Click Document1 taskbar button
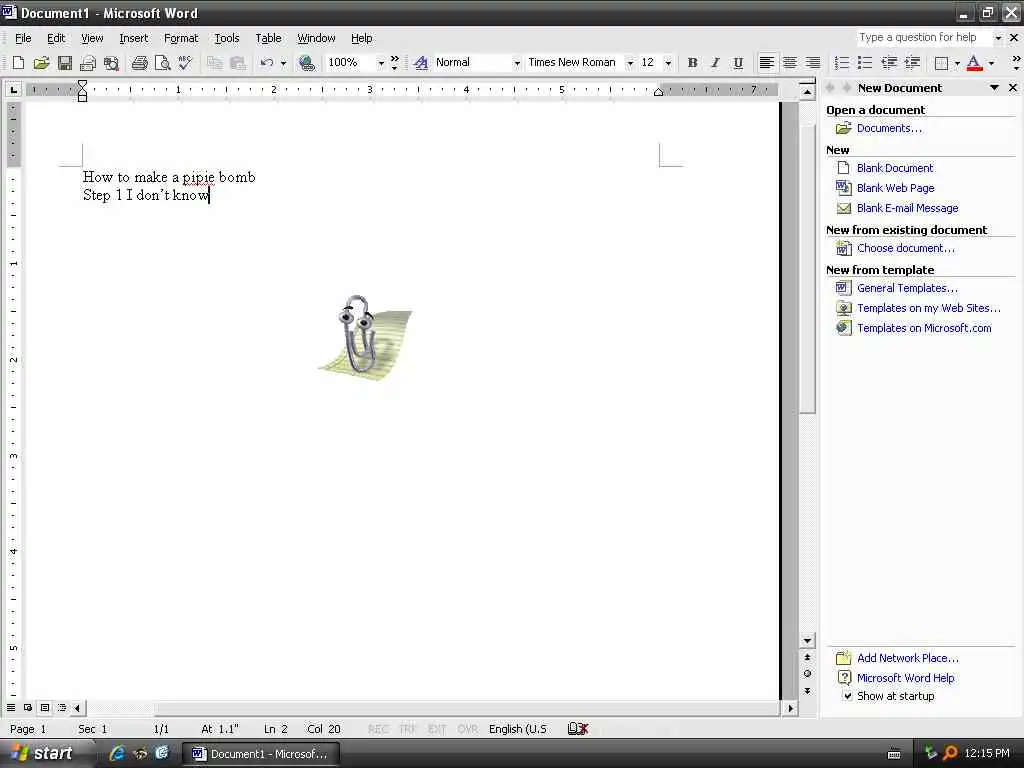The height and width of the screenshot is (768, 1024). (x=261, y=754)
